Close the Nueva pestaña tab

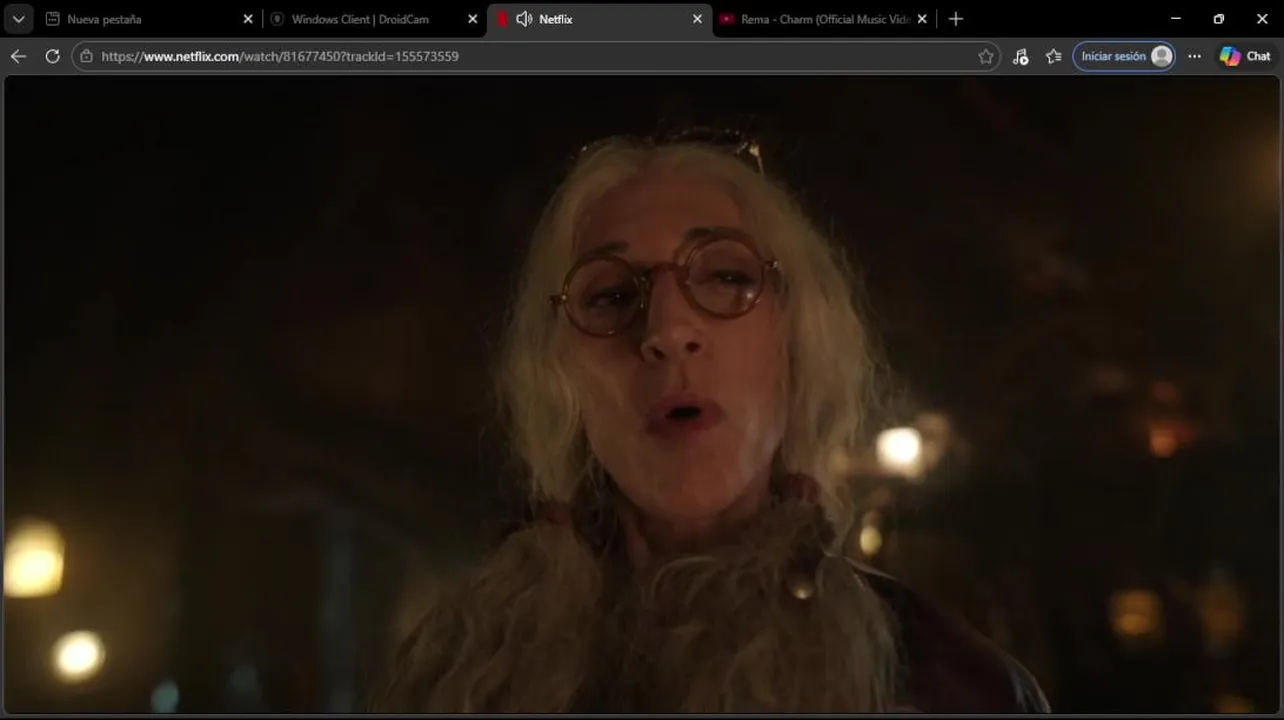pos(248,19)
